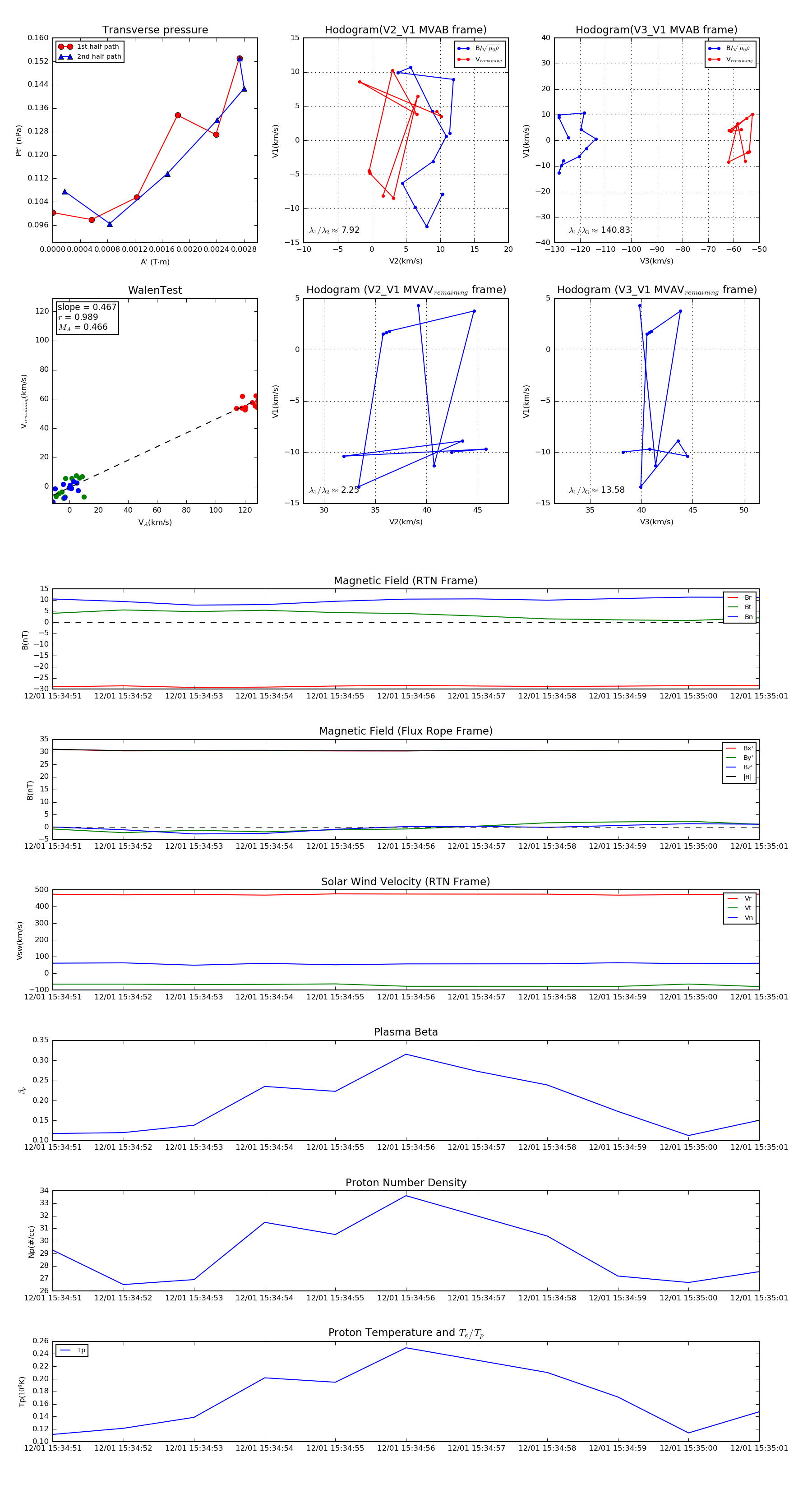Click the Vsw(km/s) y-axis label
The image size is (812, 1489).
tap(19, 940)
